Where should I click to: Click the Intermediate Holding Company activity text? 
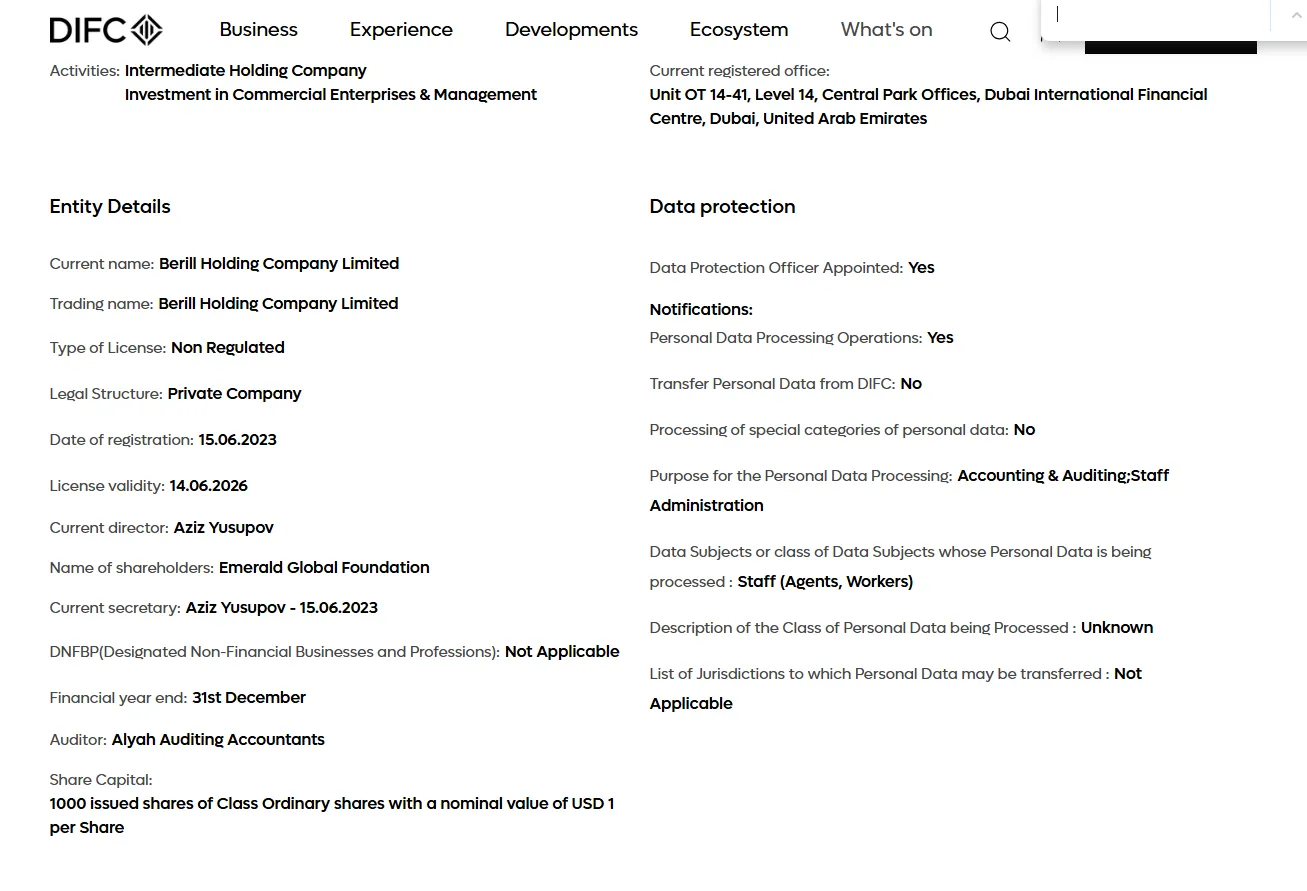[x=245, y=71]
